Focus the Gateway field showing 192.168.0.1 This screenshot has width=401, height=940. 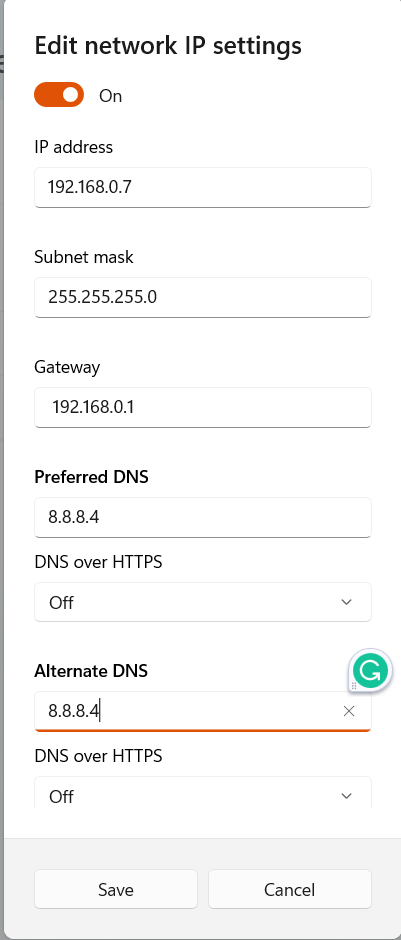pyautogui.click(x=203, y=408)
